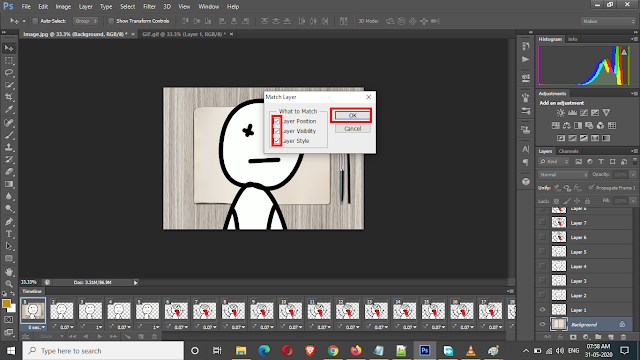This screenshot has width=640, height=360.
Task: Click the Vibrance adjustment icon
Action: (606, 113)
